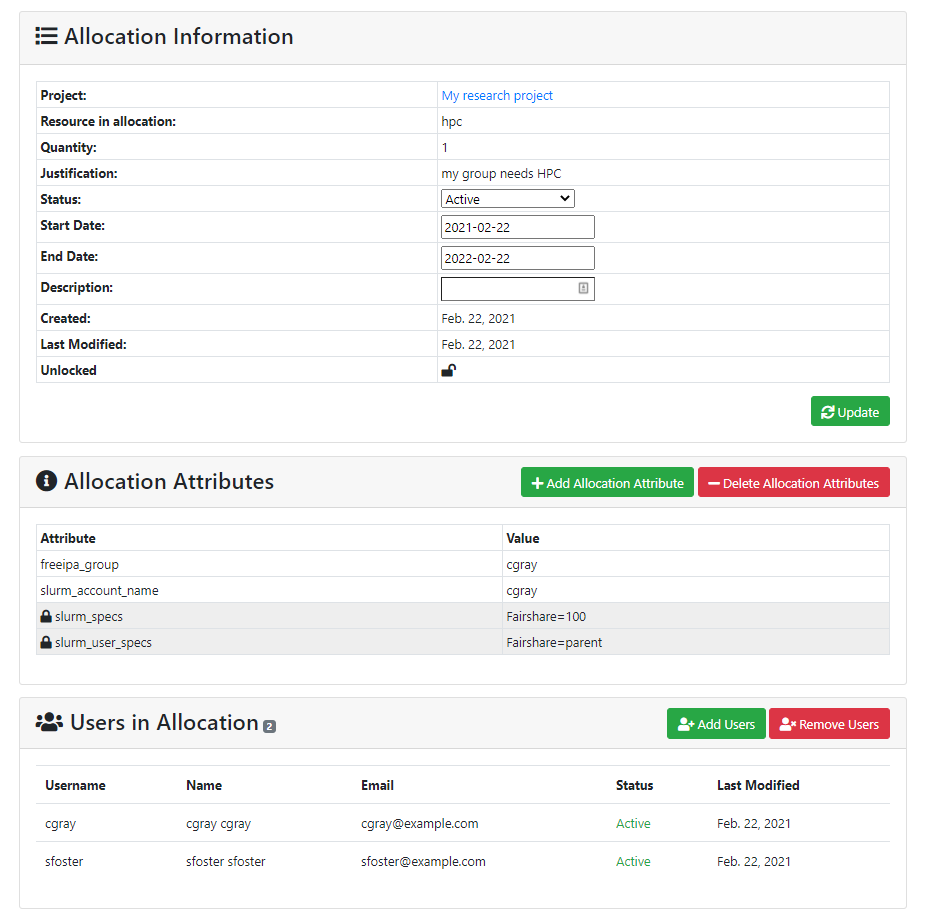Click the Last Modified column header

(x=758, y=785)
